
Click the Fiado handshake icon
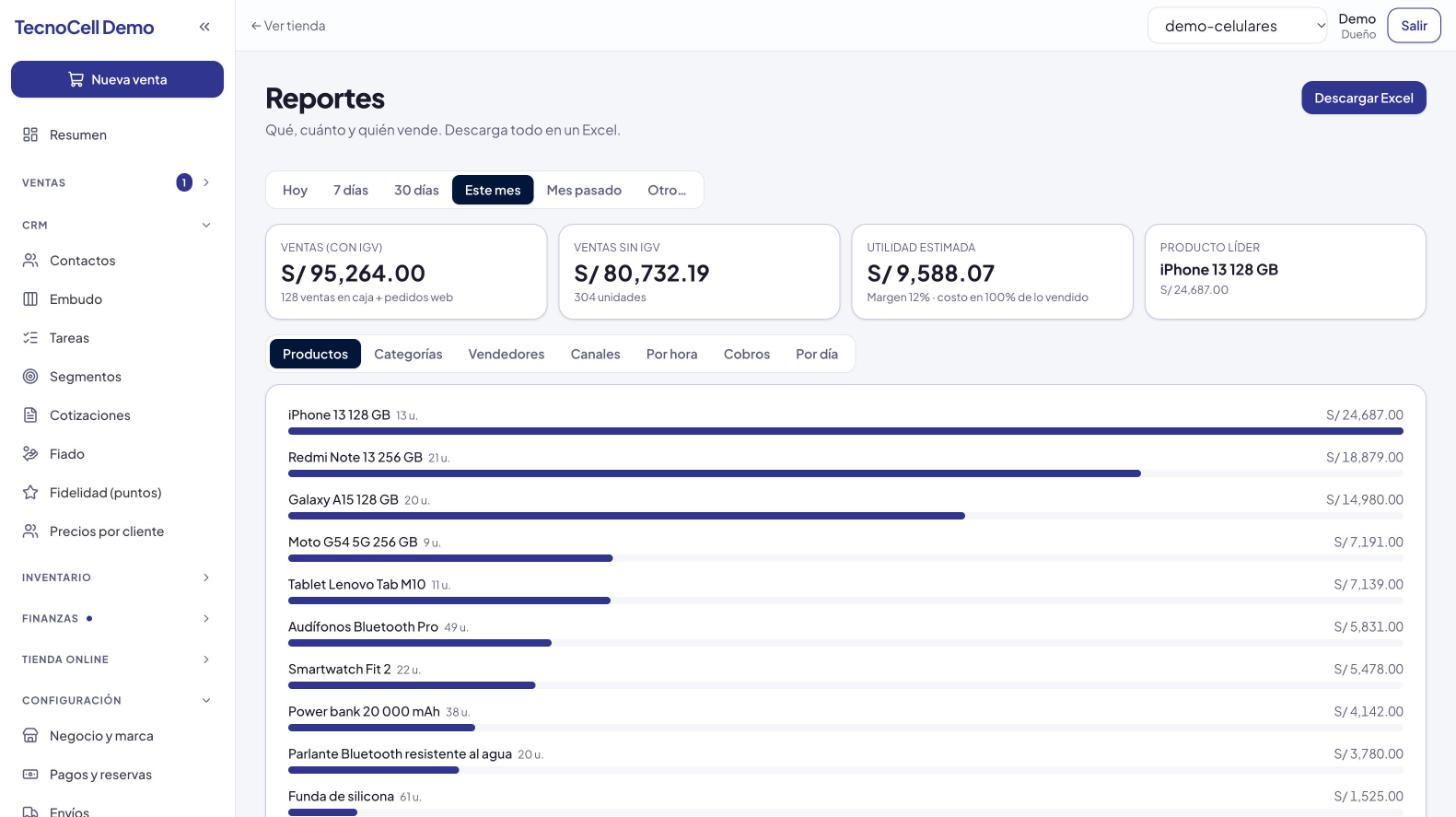click(x=30, y=454)
